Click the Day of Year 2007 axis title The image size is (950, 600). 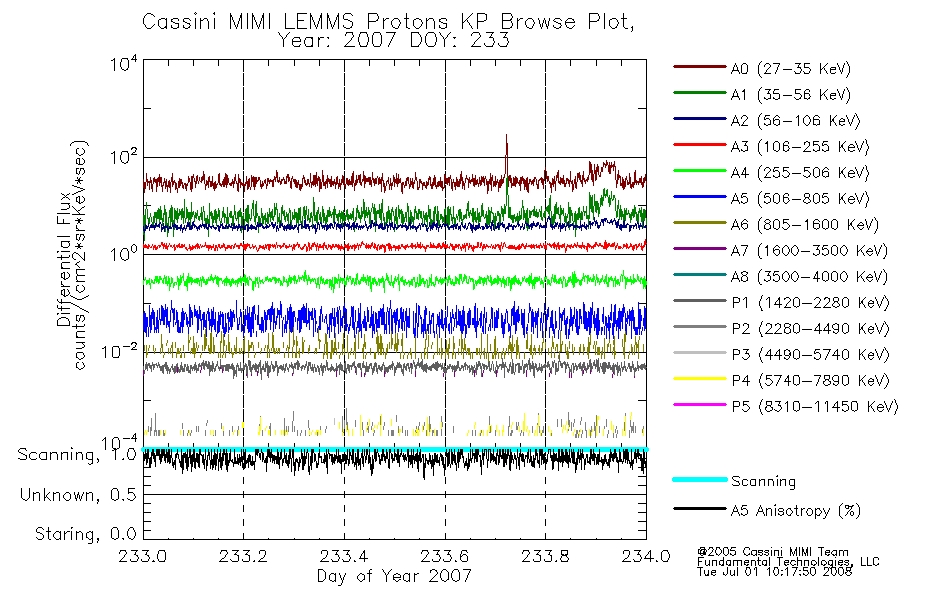pos(394,576)
